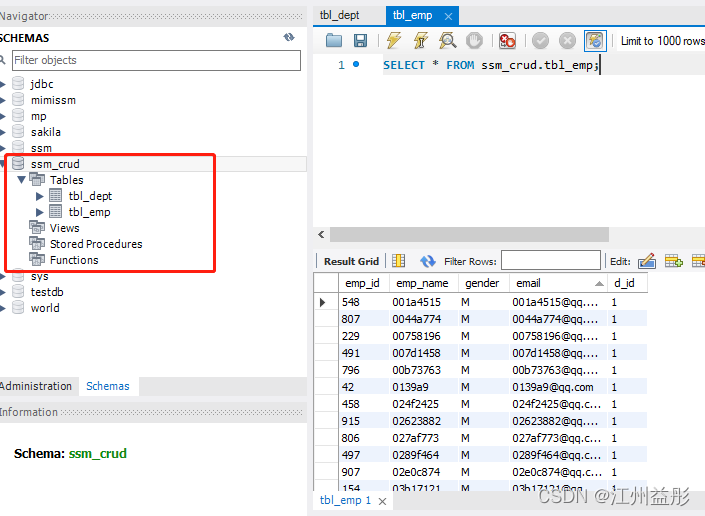The height and width of the screenshot is (516, 705).
Task: Expand the ssm schema
Action: (3, 148)
